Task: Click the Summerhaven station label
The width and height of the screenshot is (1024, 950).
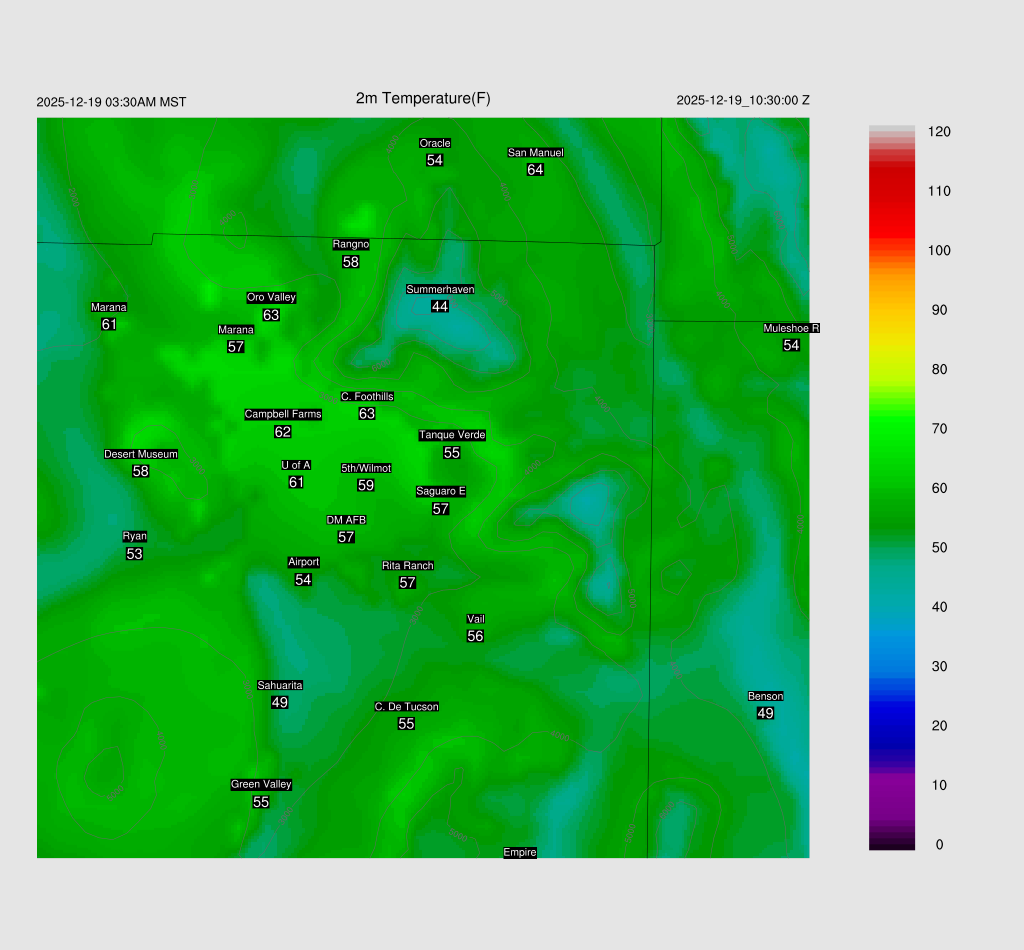Action: [440, 290]
